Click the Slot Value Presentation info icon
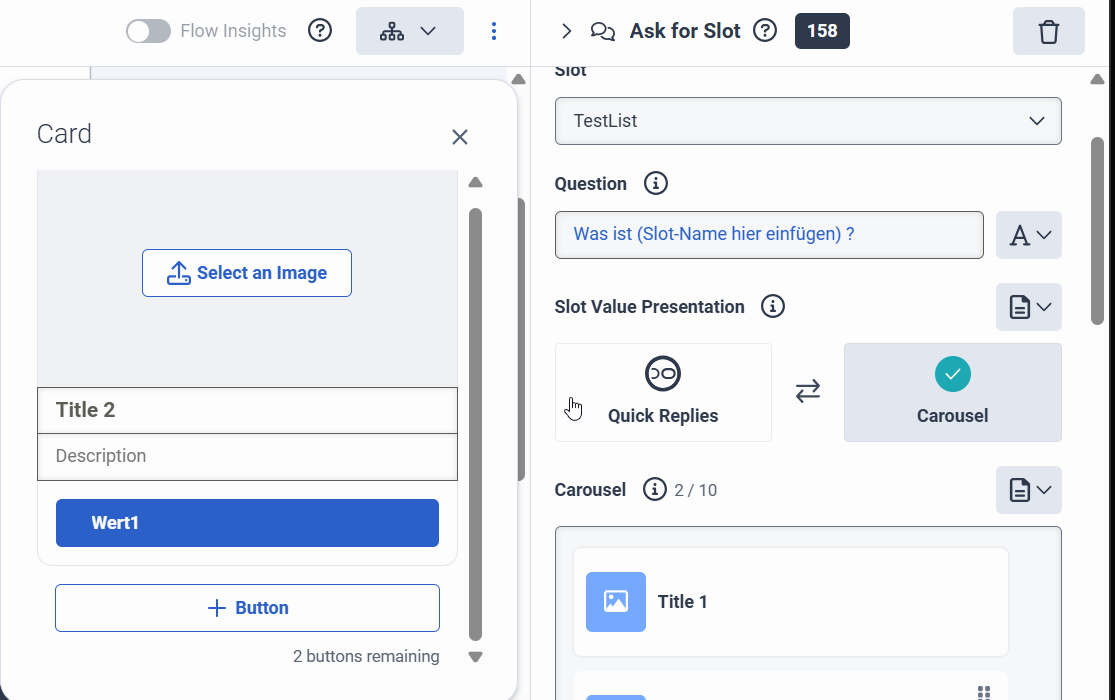1115x700 pixels. coord(772,307)
